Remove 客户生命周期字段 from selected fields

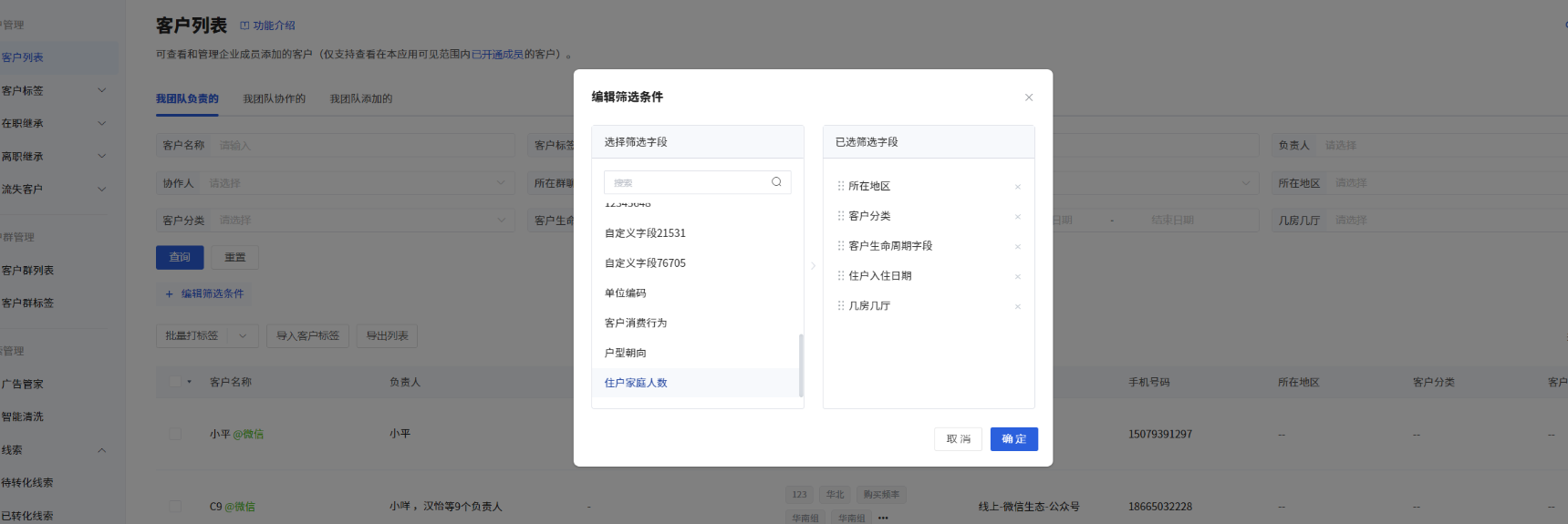click(x=1018, y=247)
